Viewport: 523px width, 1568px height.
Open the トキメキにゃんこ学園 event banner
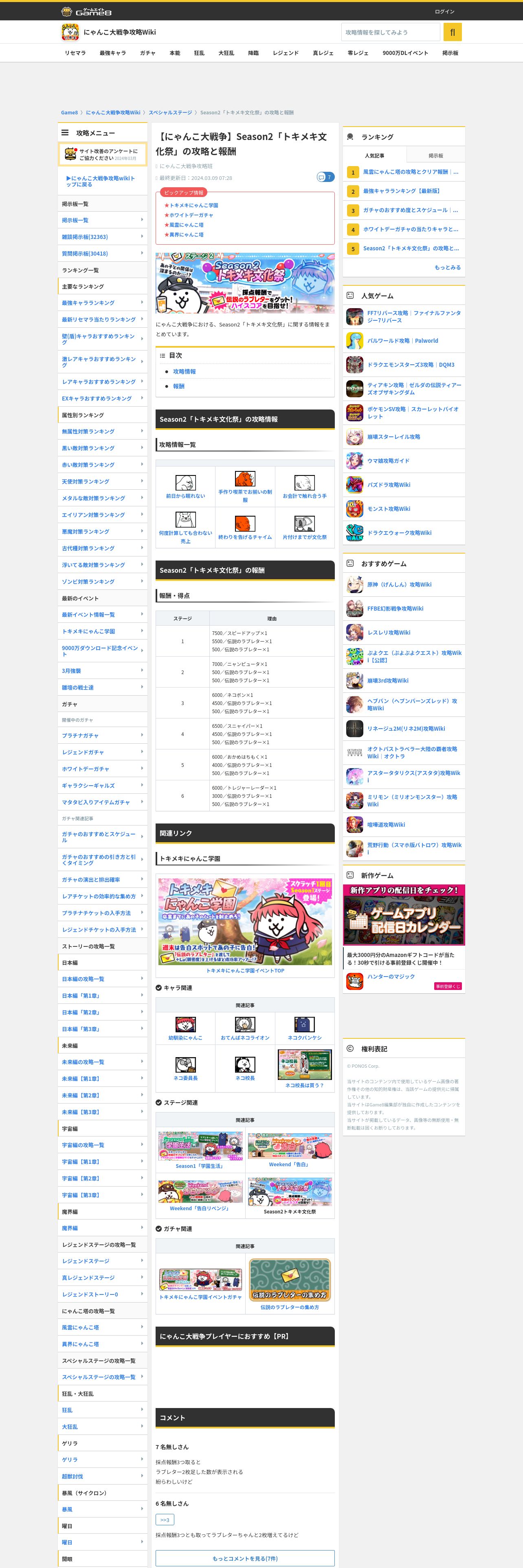coord(245,922)
